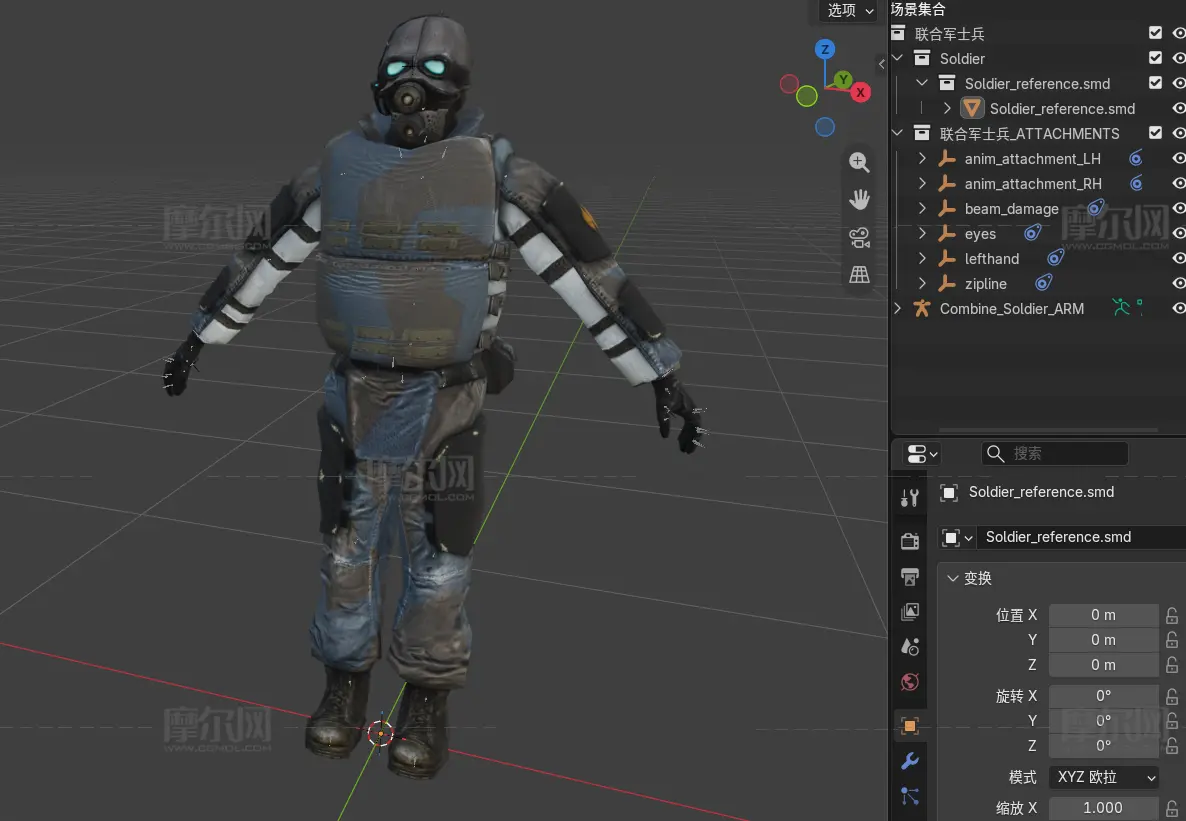Toggle the camera view icon
Screen dimensions: 1186x821
[858, 237]
